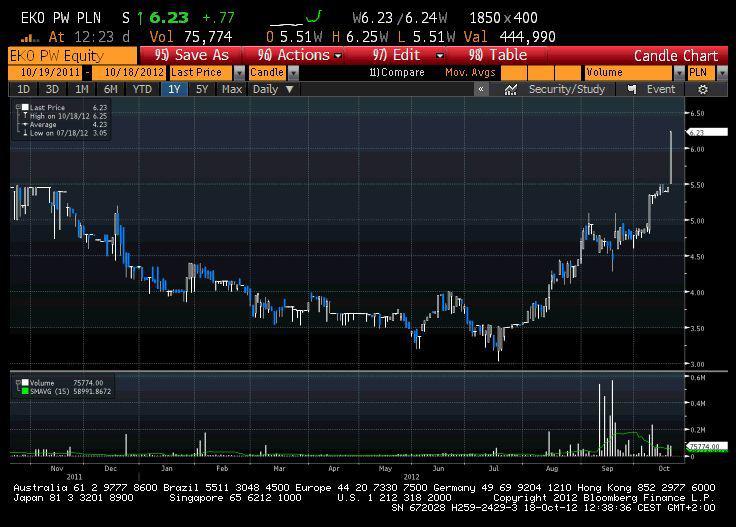This screenshot has width=736, height=527.
Task: Click the 96) Actions button
Action: pos(294,55)
